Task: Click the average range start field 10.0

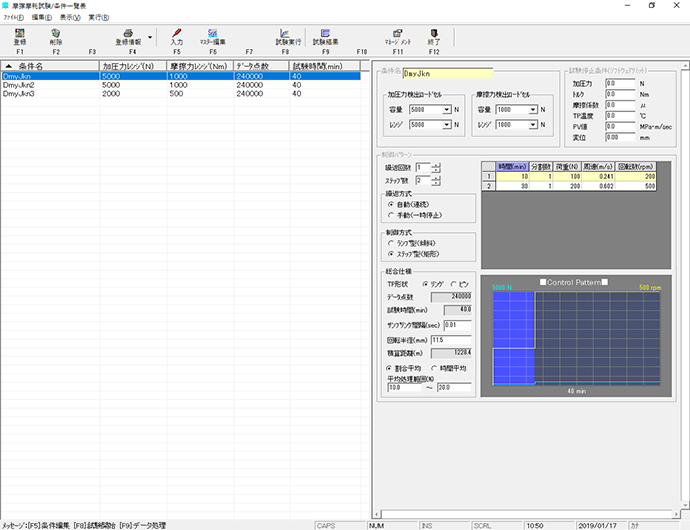Action: click(x=404, y=388)
